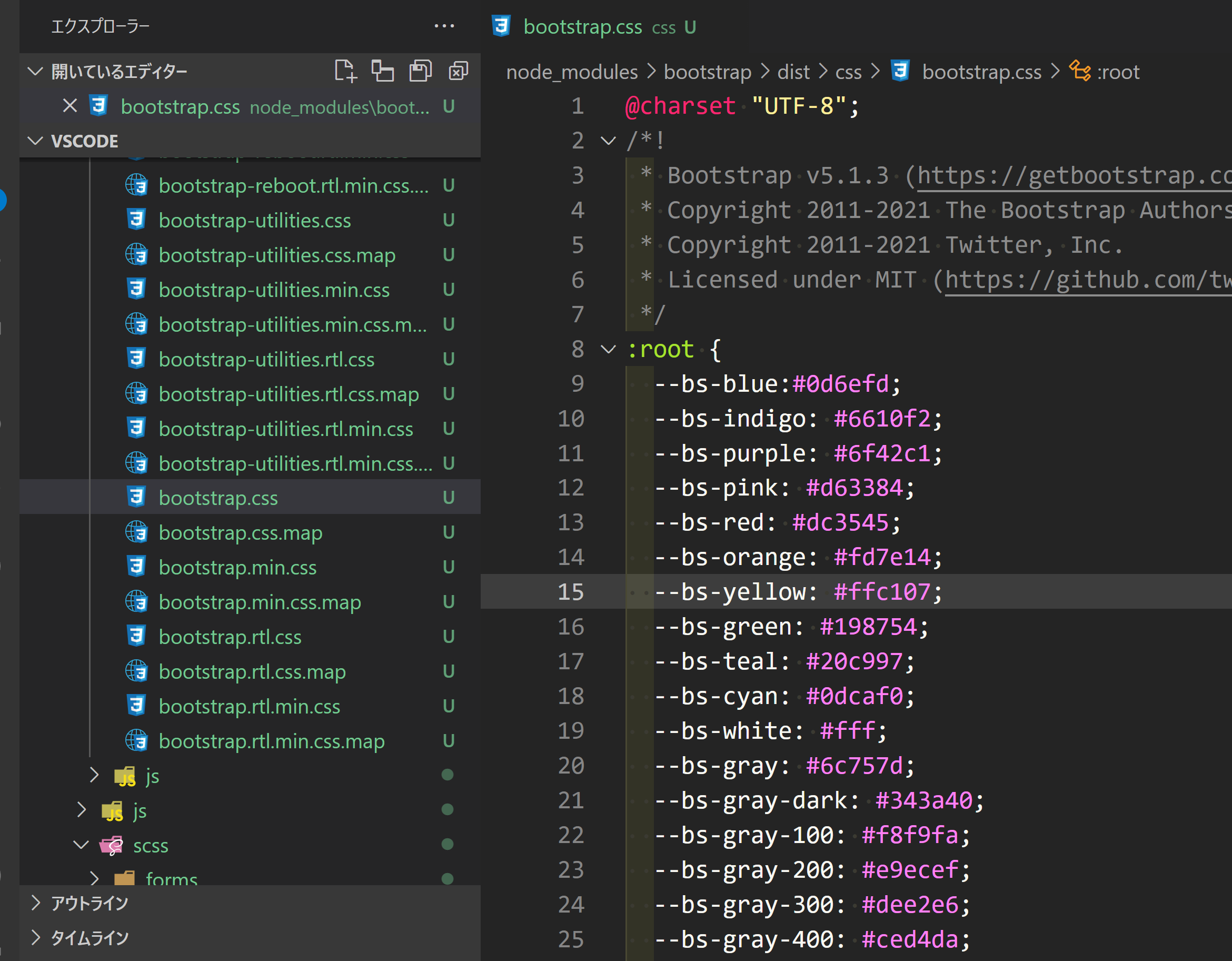Collapse the scss folder
This screenshot has height=961, width=1232.
(81, 845)
